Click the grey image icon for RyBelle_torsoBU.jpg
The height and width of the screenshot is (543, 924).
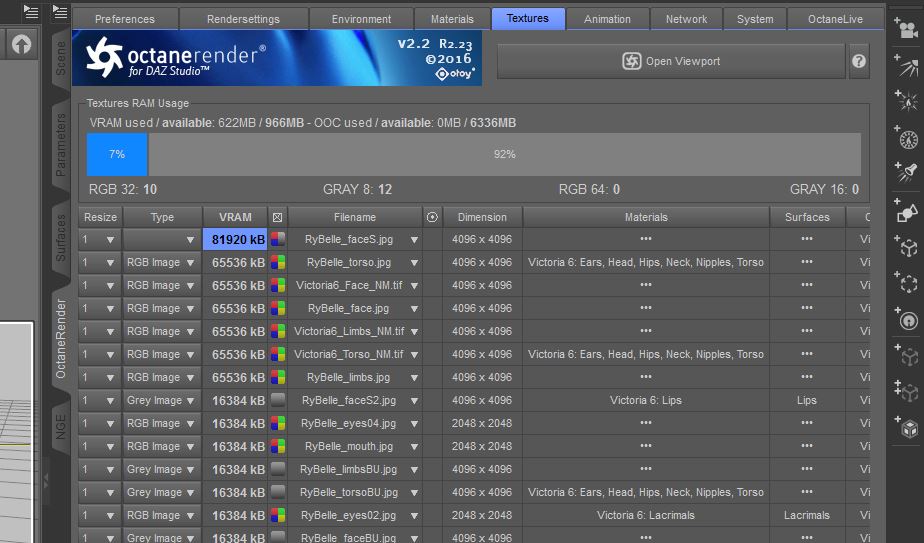(x=278, y=492)
